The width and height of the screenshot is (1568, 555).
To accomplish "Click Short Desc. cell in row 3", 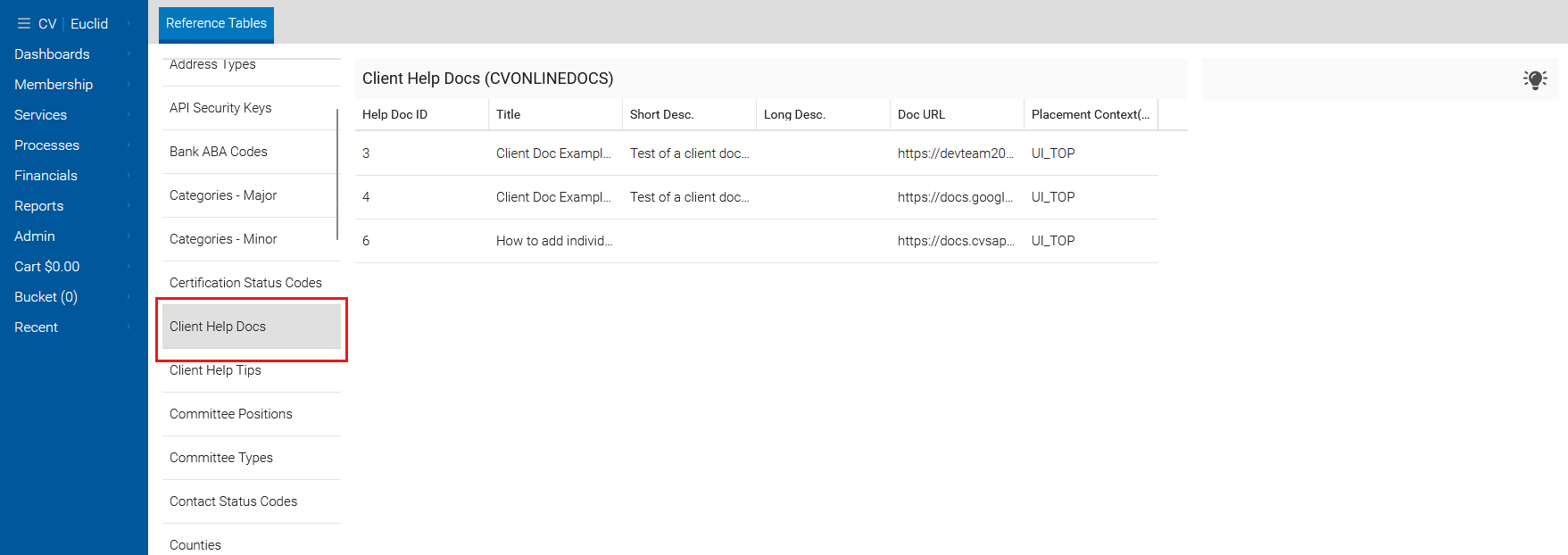I will (x=689, y=153).
